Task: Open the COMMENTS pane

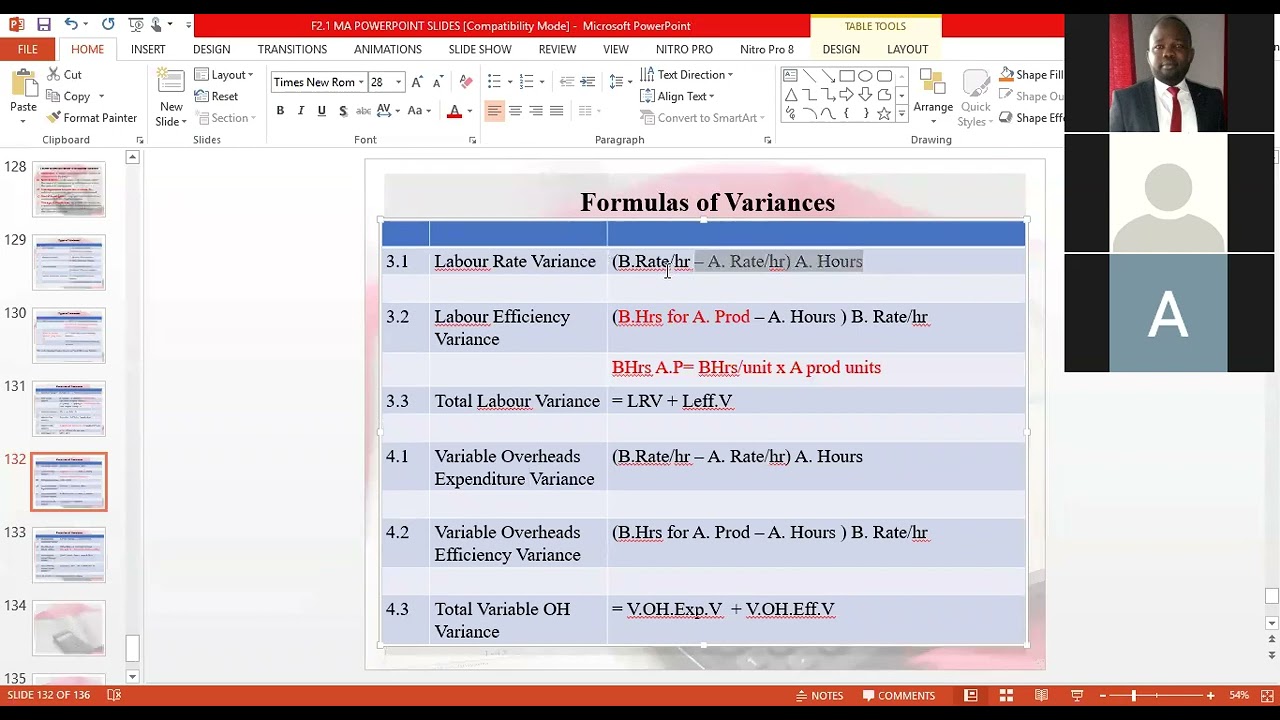Action: coord(899,696)
